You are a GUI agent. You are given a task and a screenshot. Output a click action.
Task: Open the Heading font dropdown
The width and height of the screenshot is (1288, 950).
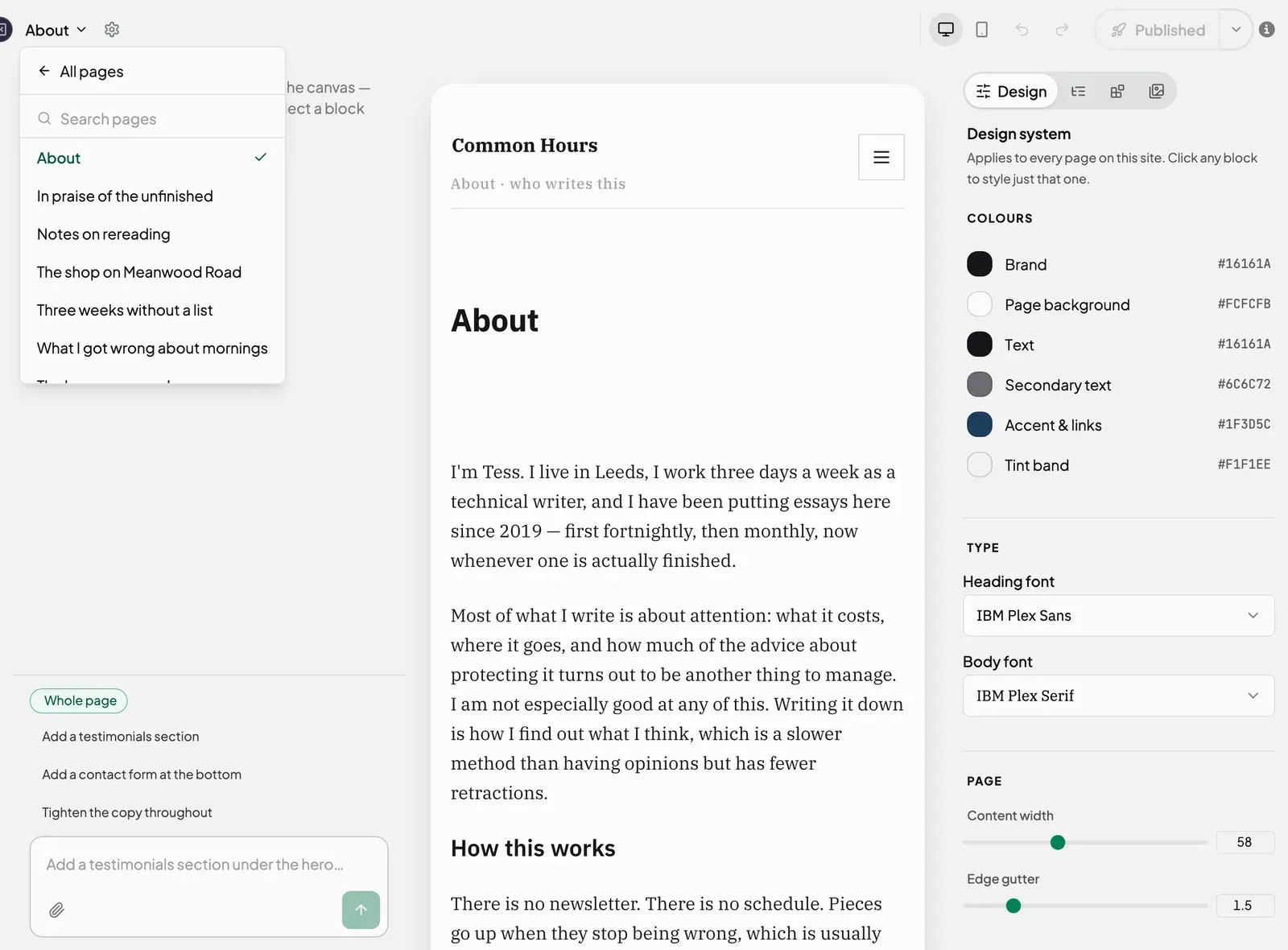1119,616
